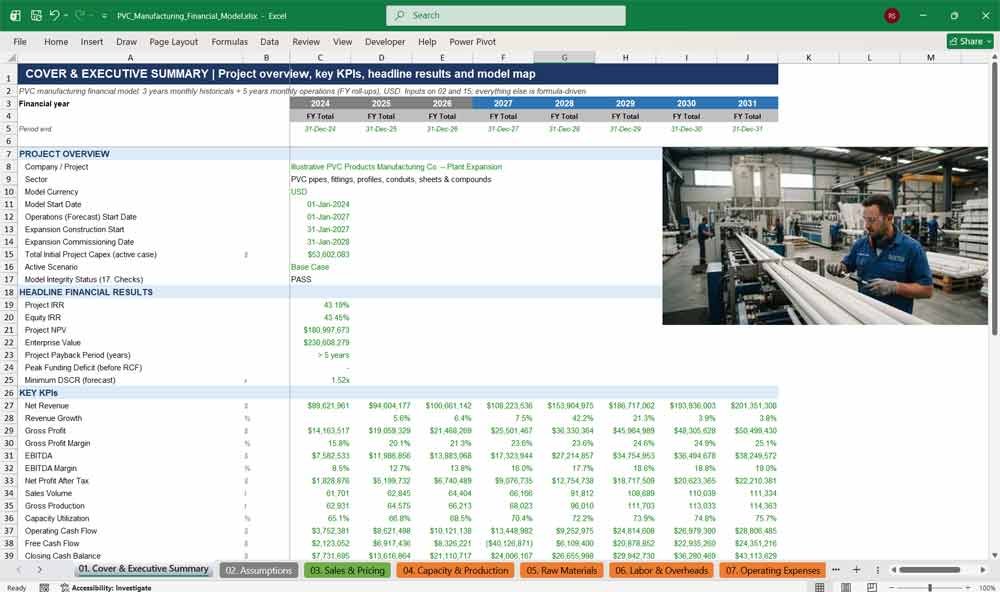Open the Review ribbon tab

click(x=306, y=41)
